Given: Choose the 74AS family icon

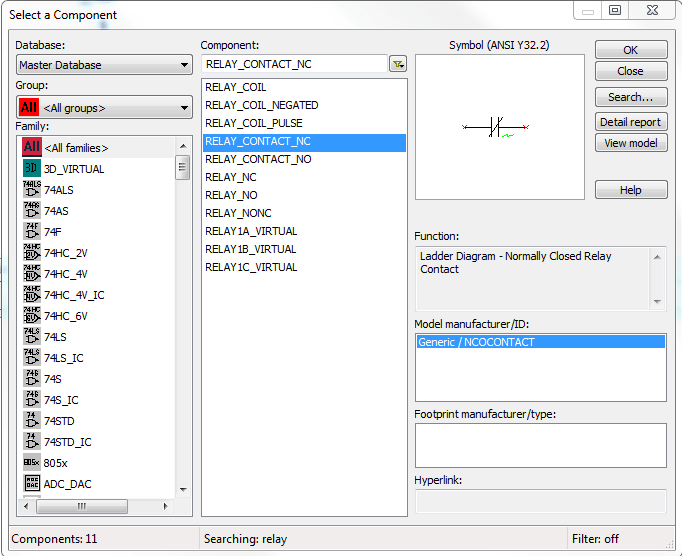Looking at the screenshot, I should (32, 210).
